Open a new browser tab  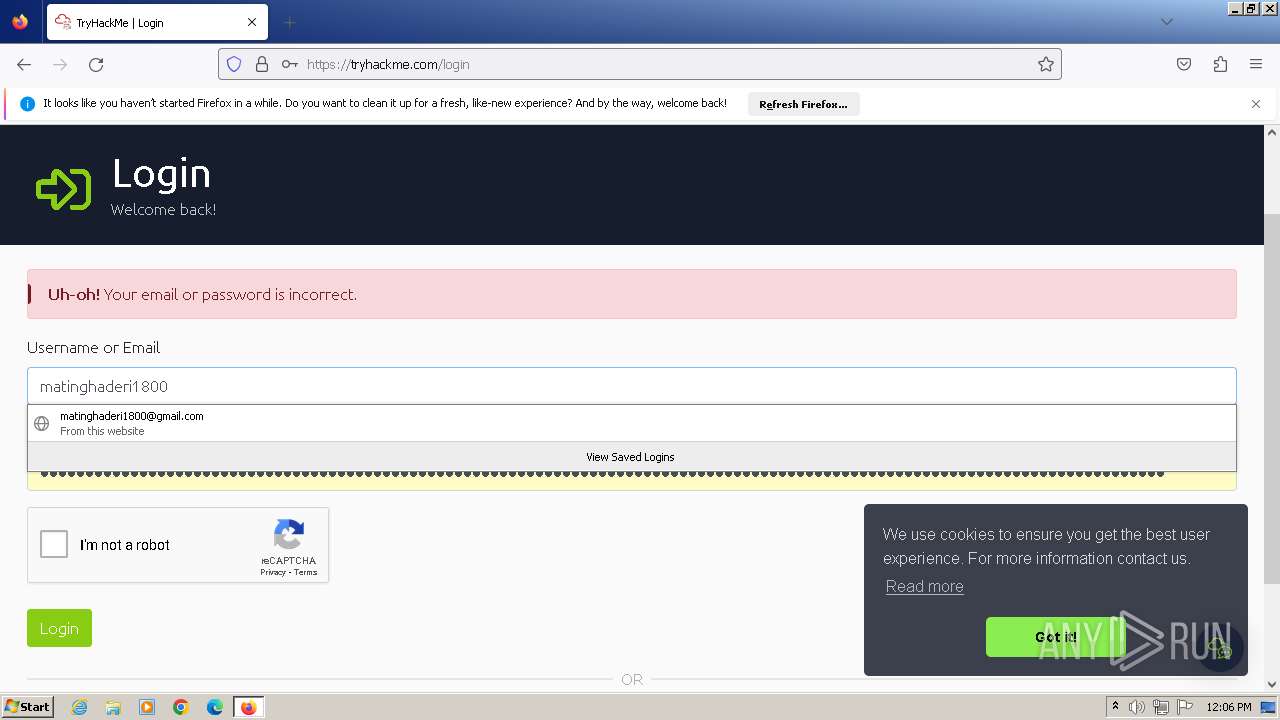click(289, 22)
